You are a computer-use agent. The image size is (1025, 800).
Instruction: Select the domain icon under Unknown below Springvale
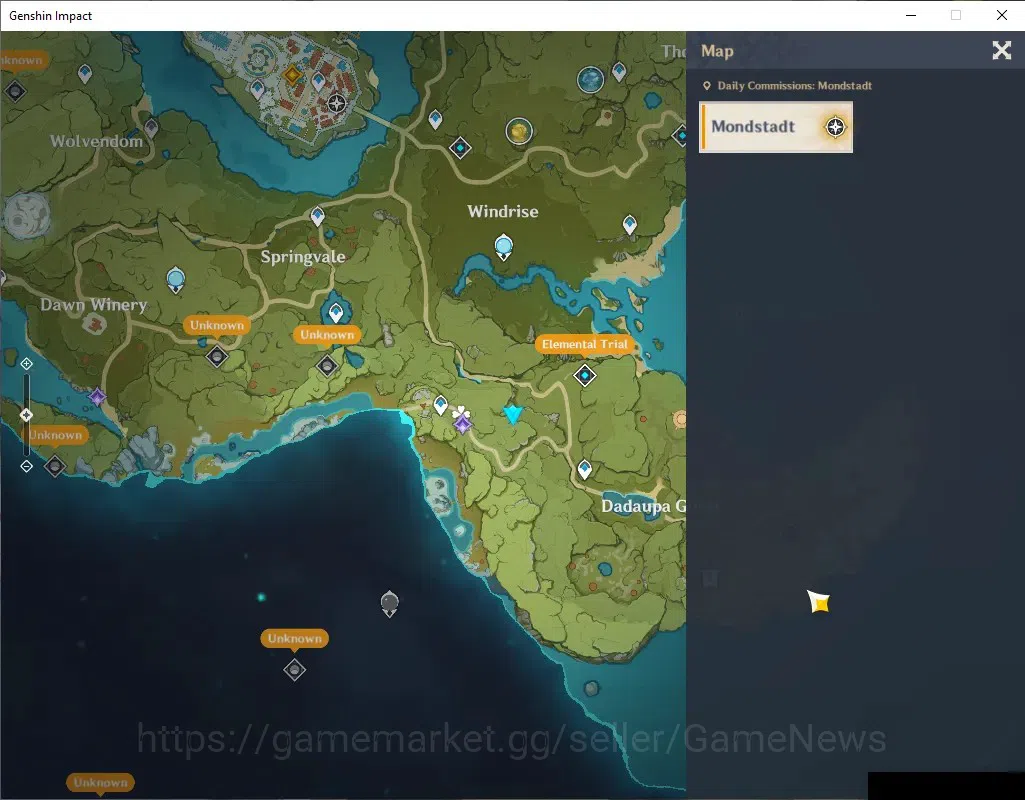[327, 365]
